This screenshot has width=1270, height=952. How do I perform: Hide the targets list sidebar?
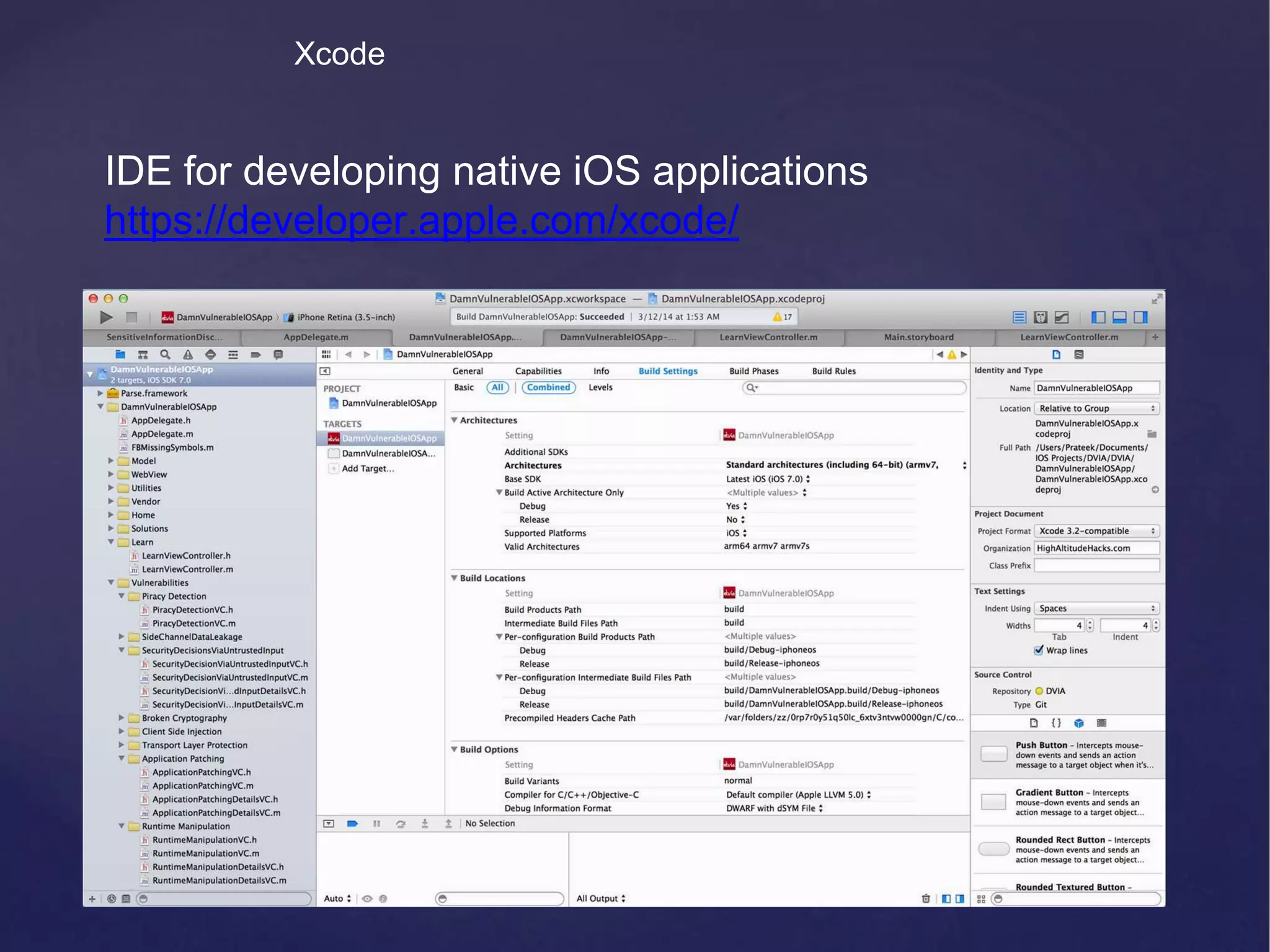point(325,371)
